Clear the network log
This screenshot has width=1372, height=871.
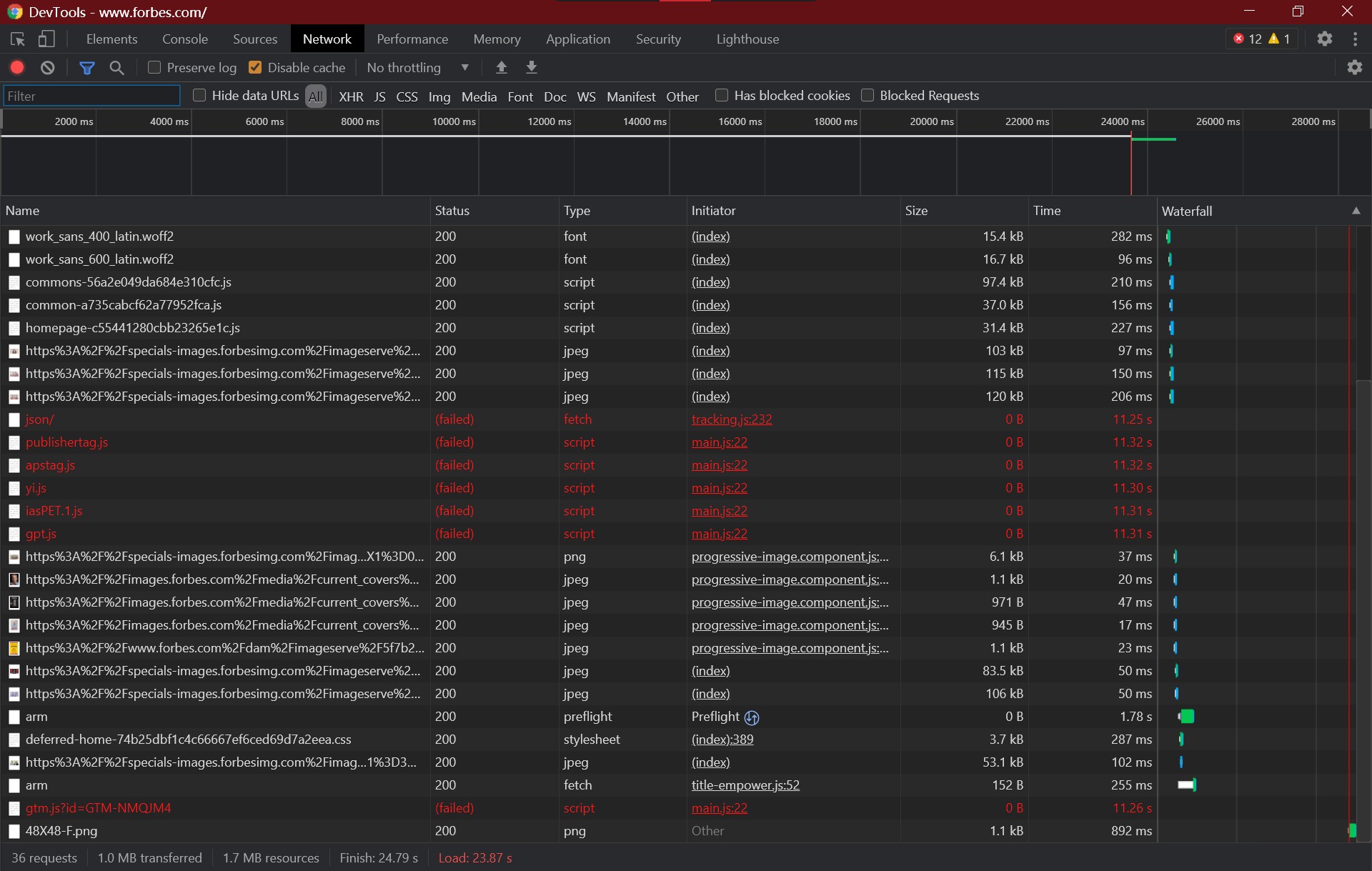47,67
